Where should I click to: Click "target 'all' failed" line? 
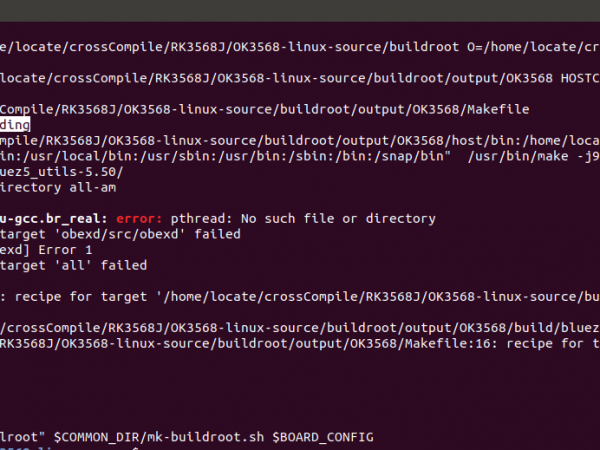tap(74, 265)
